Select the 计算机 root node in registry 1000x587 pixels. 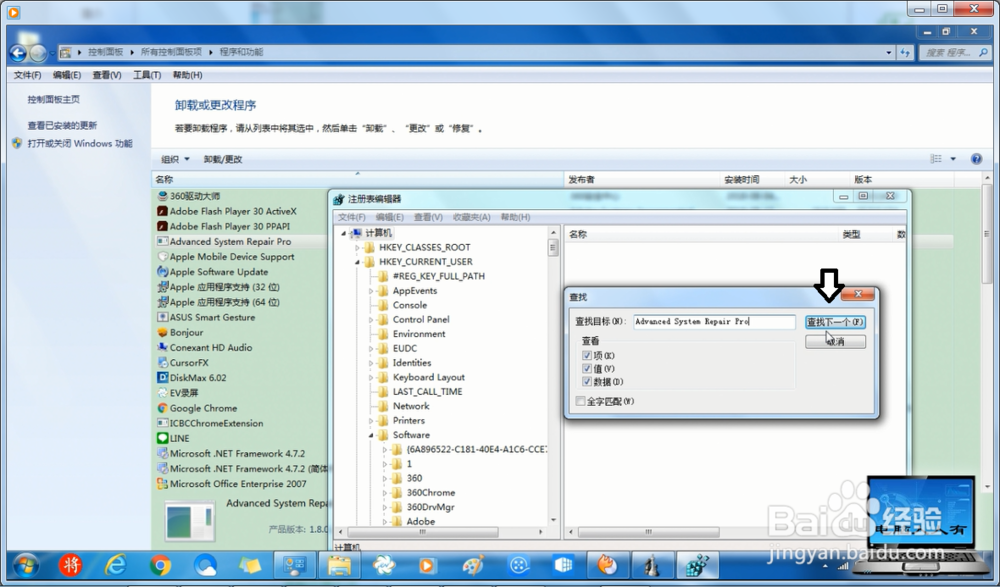pyautogui.click(x=378, y=233)
